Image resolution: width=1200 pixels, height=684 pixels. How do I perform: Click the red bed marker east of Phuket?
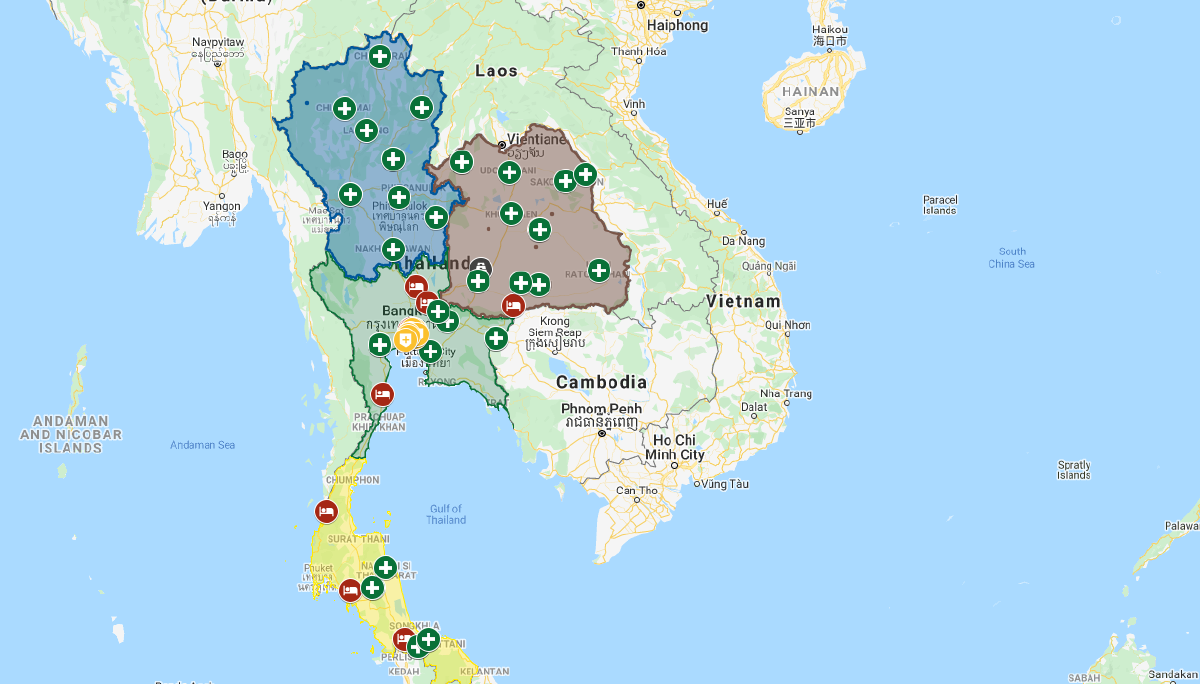click(x=350, y=590)
